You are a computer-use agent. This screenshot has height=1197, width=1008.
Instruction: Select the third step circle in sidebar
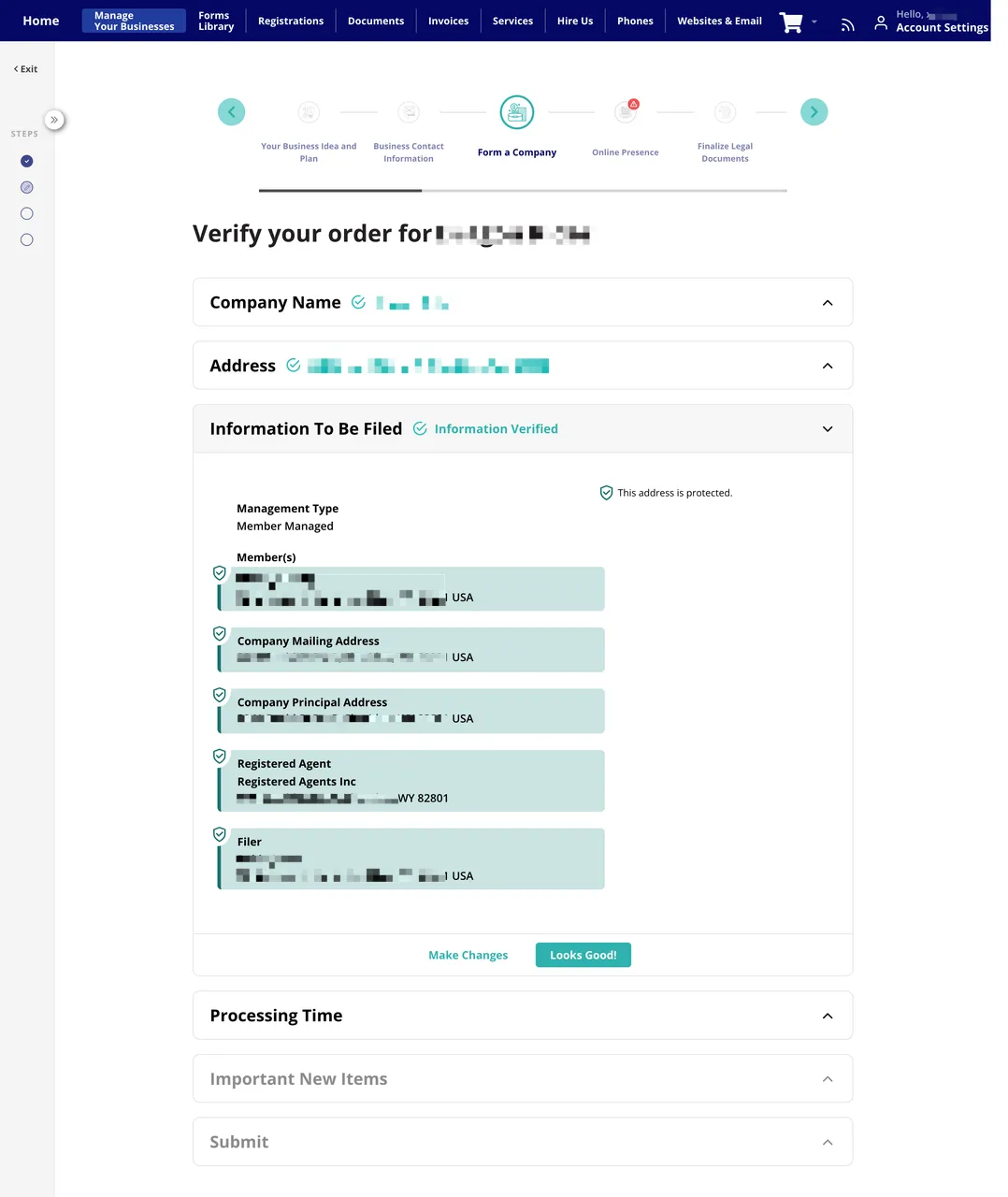(x=27, y=214)
